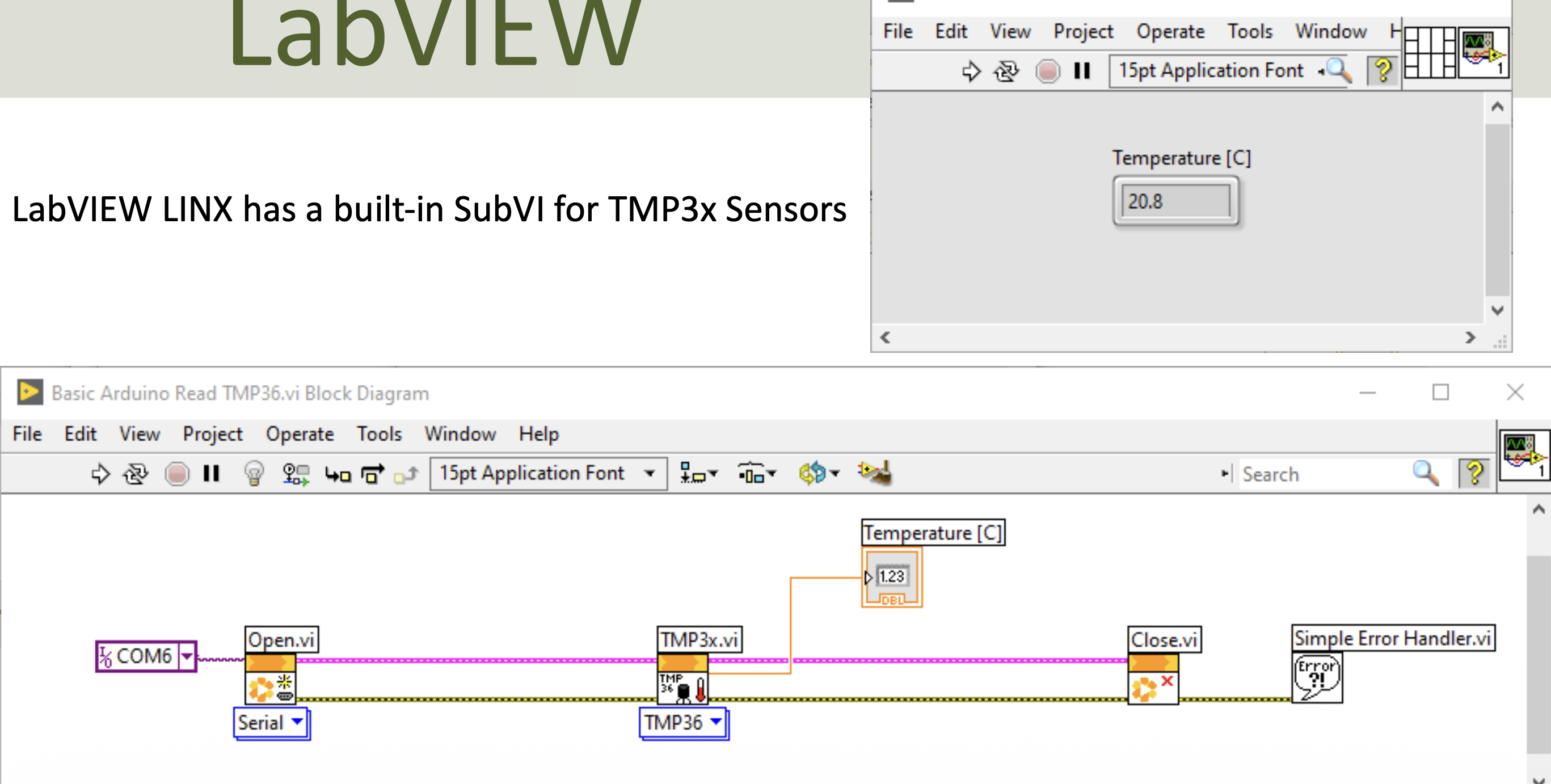Click Abort Execution in Front Panel toolbar
The height and width of the screenshot is (784, 1551).
click(1048, 71)
